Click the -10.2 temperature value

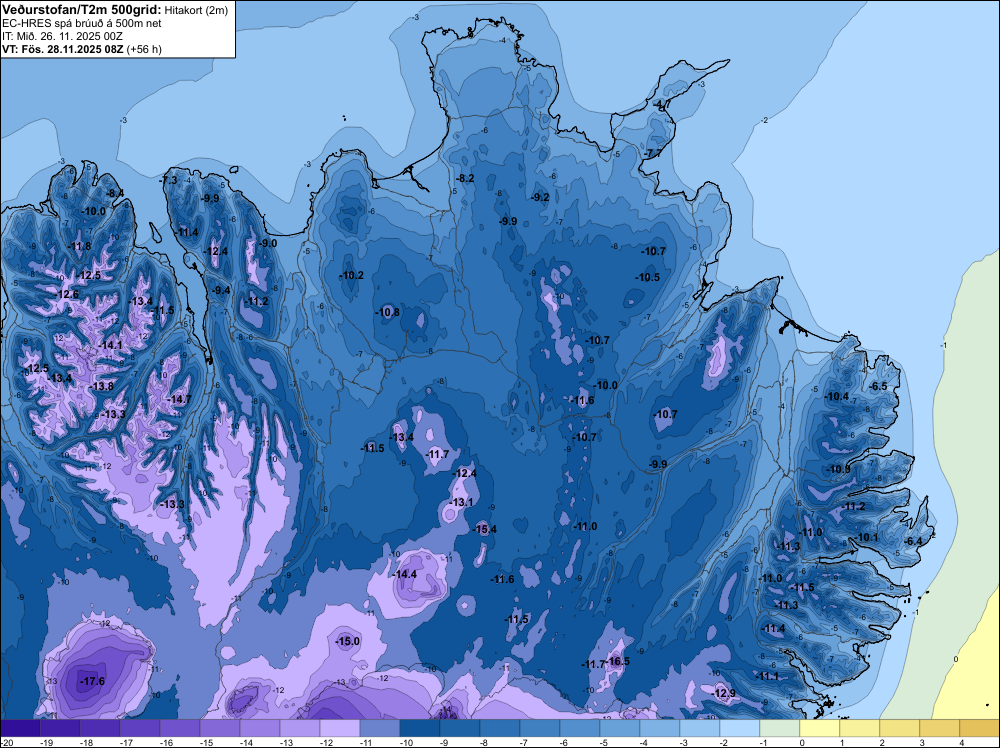click(x=351, y=275)
